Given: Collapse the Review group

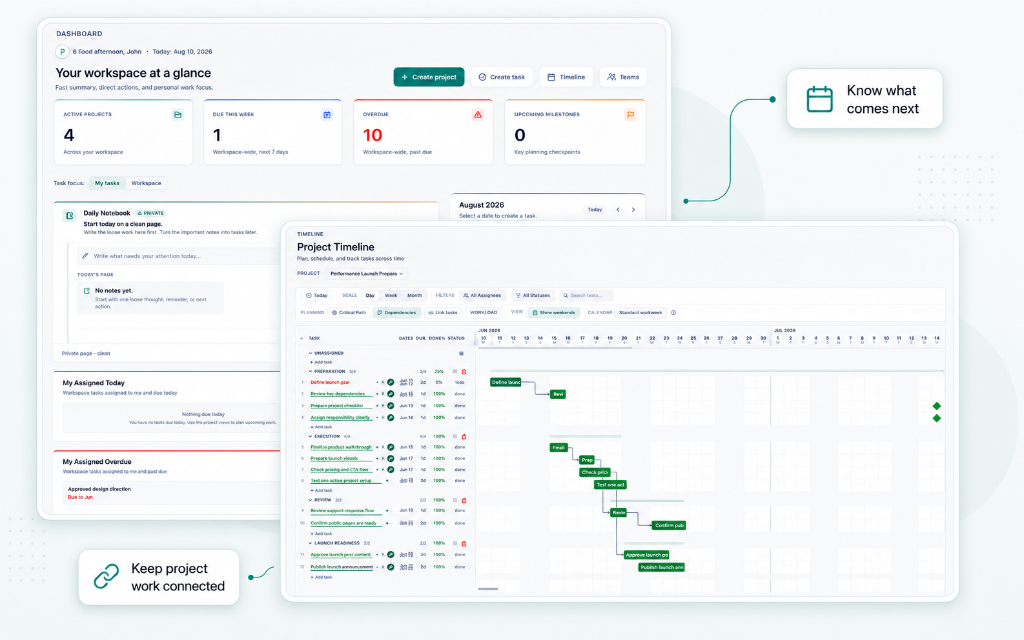Looking at the screenshot, I should (310, 500).
